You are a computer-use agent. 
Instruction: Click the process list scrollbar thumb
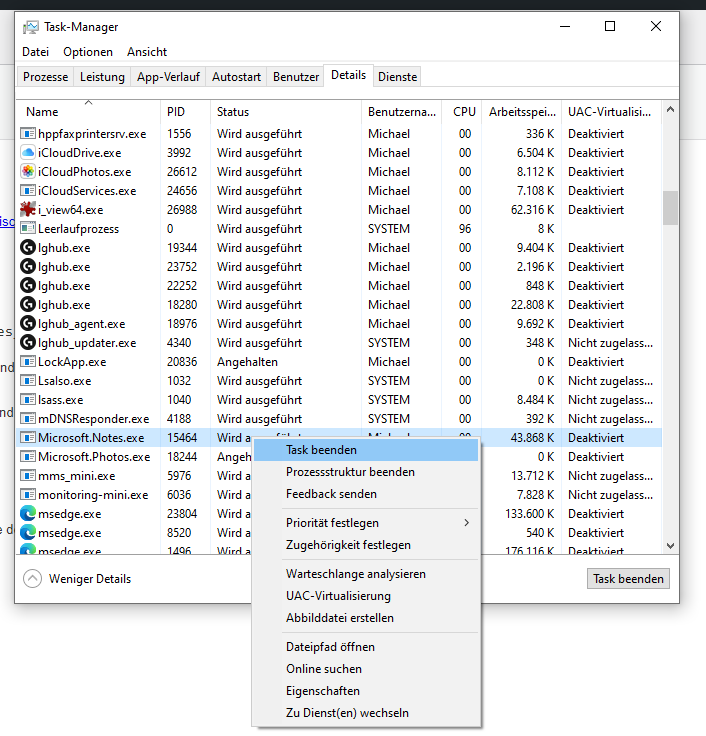(x=670, y=207)
